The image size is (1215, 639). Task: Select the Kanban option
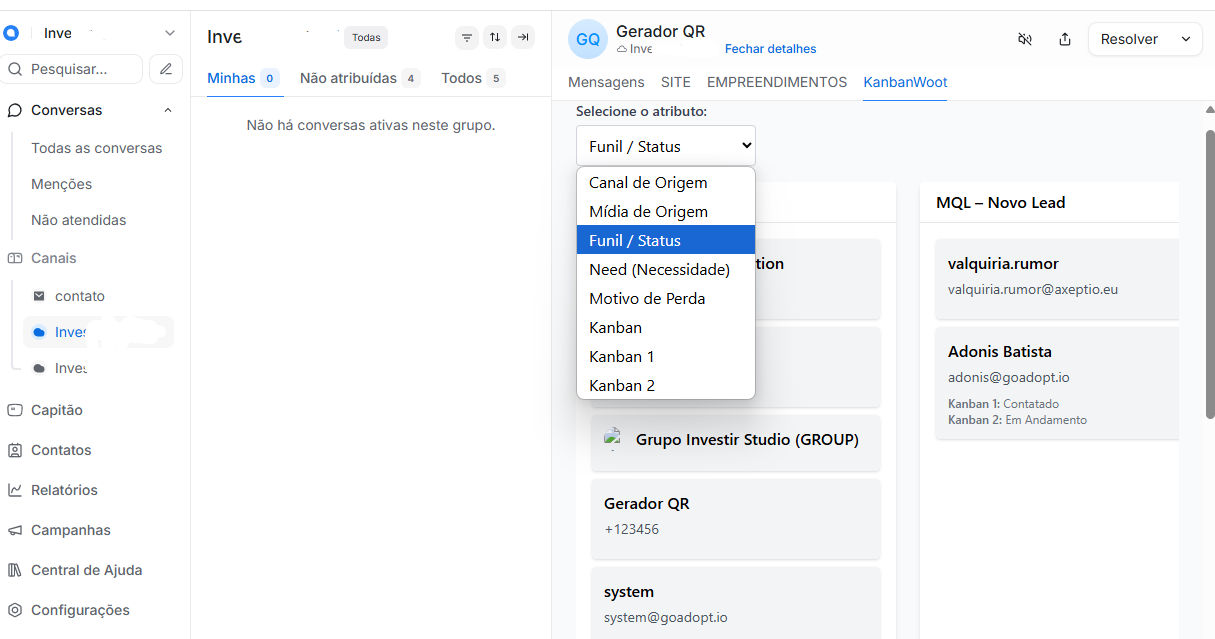click(666, 328)
